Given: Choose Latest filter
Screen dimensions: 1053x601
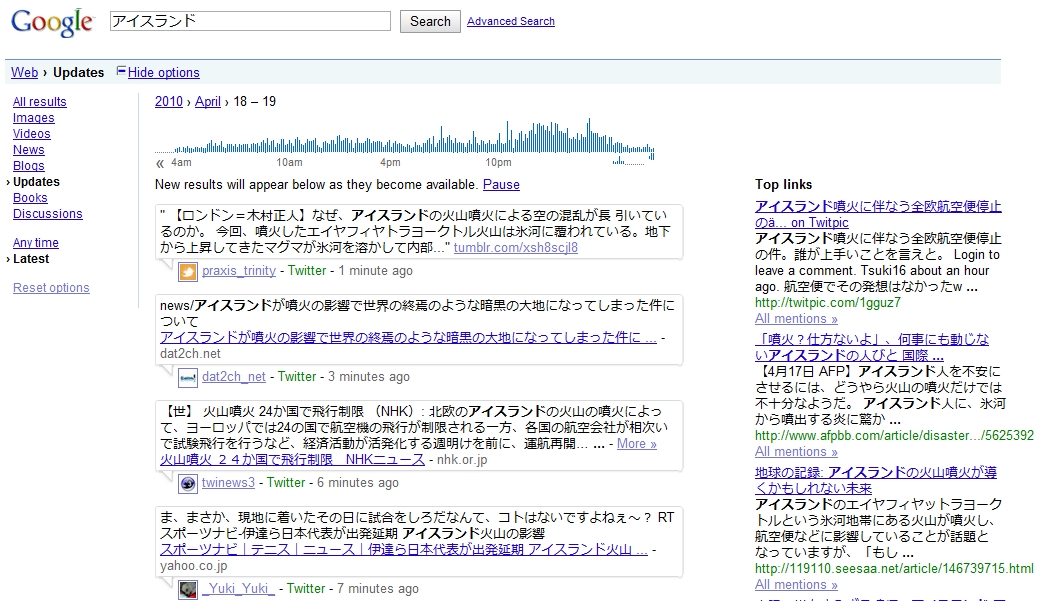Looking at the screenshot, I should [31, 259].
